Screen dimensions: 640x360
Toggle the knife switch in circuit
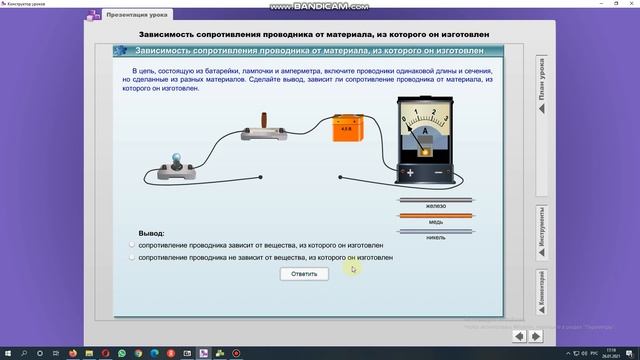coord(264,128)
